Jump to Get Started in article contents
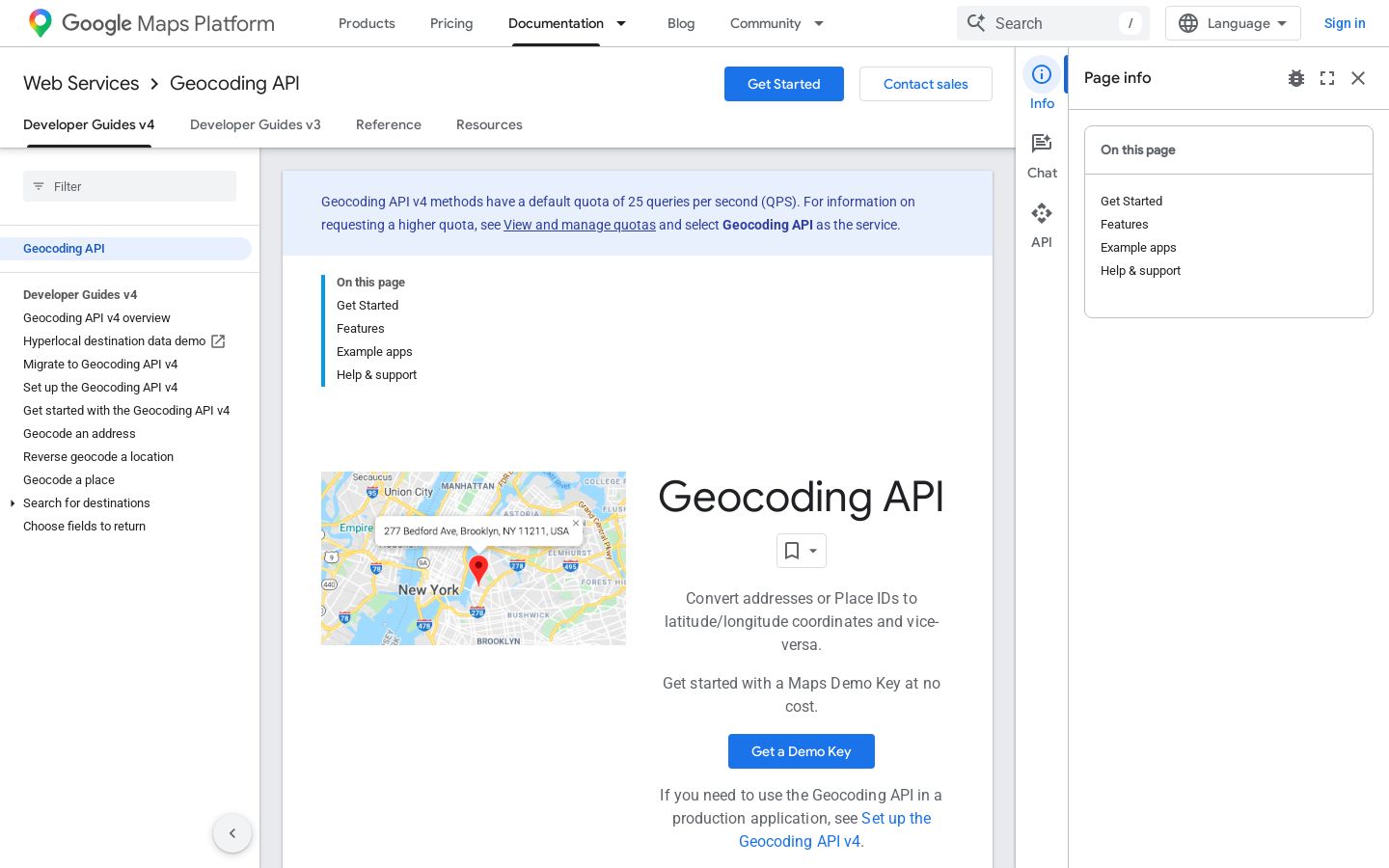Viewport: 1389px width, 868px height. pyautogui.click(x=368, y=306)
